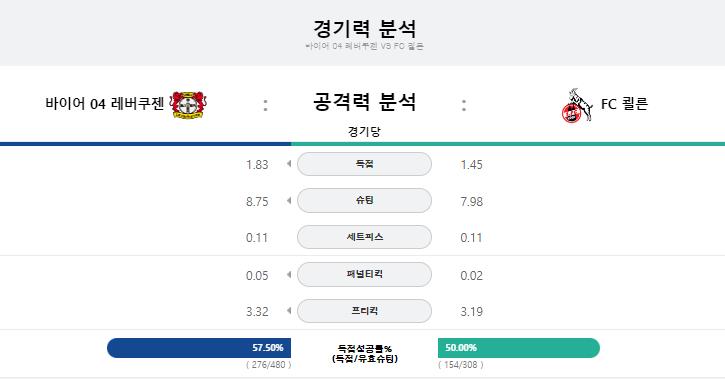The height and width of the screenshot is (379, 725).
Task: Click the arrow beside the 슈팅 pill
Action: click(289, 201)
